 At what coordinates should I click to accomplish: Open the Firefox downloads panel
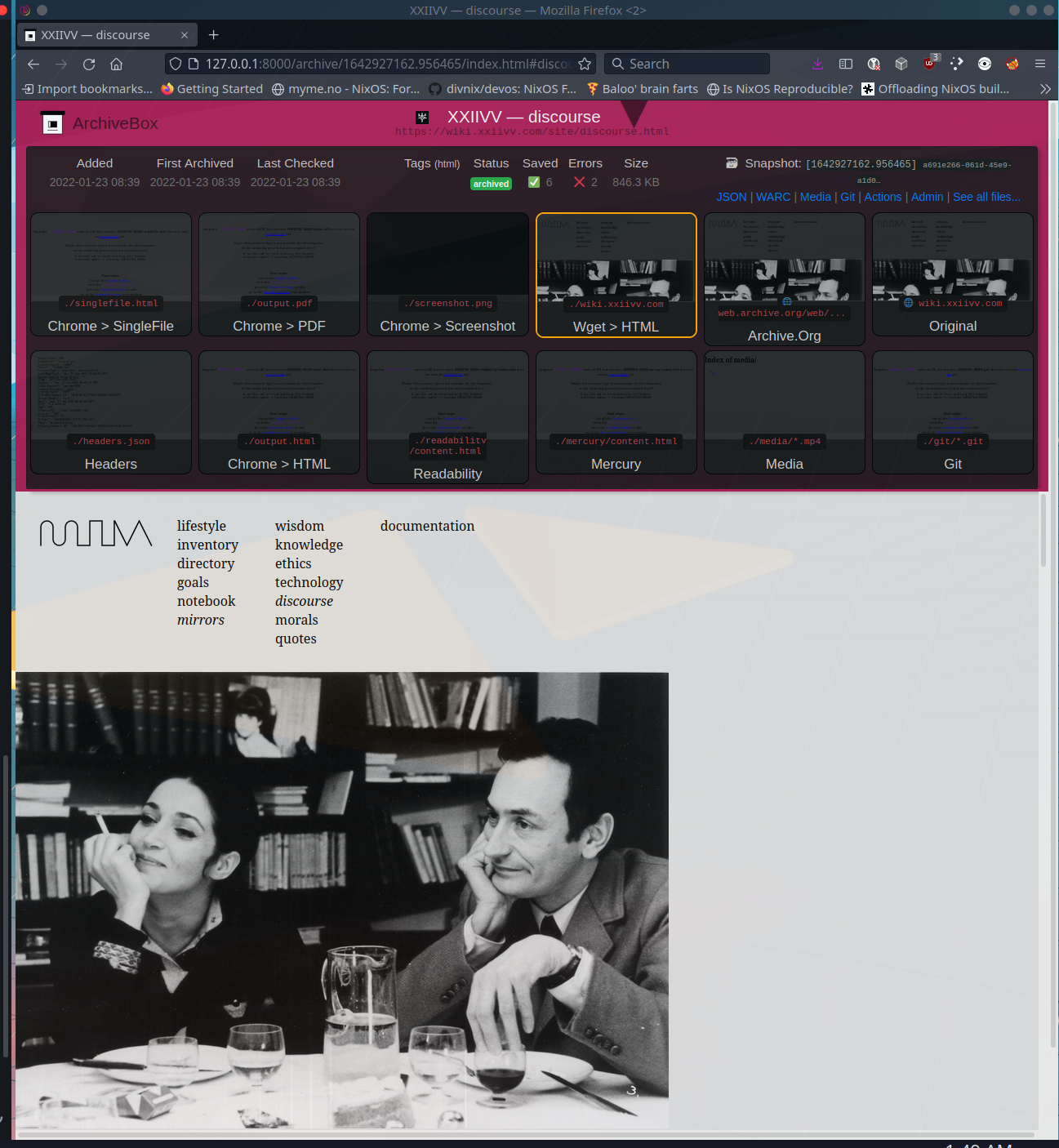point(817,64)
